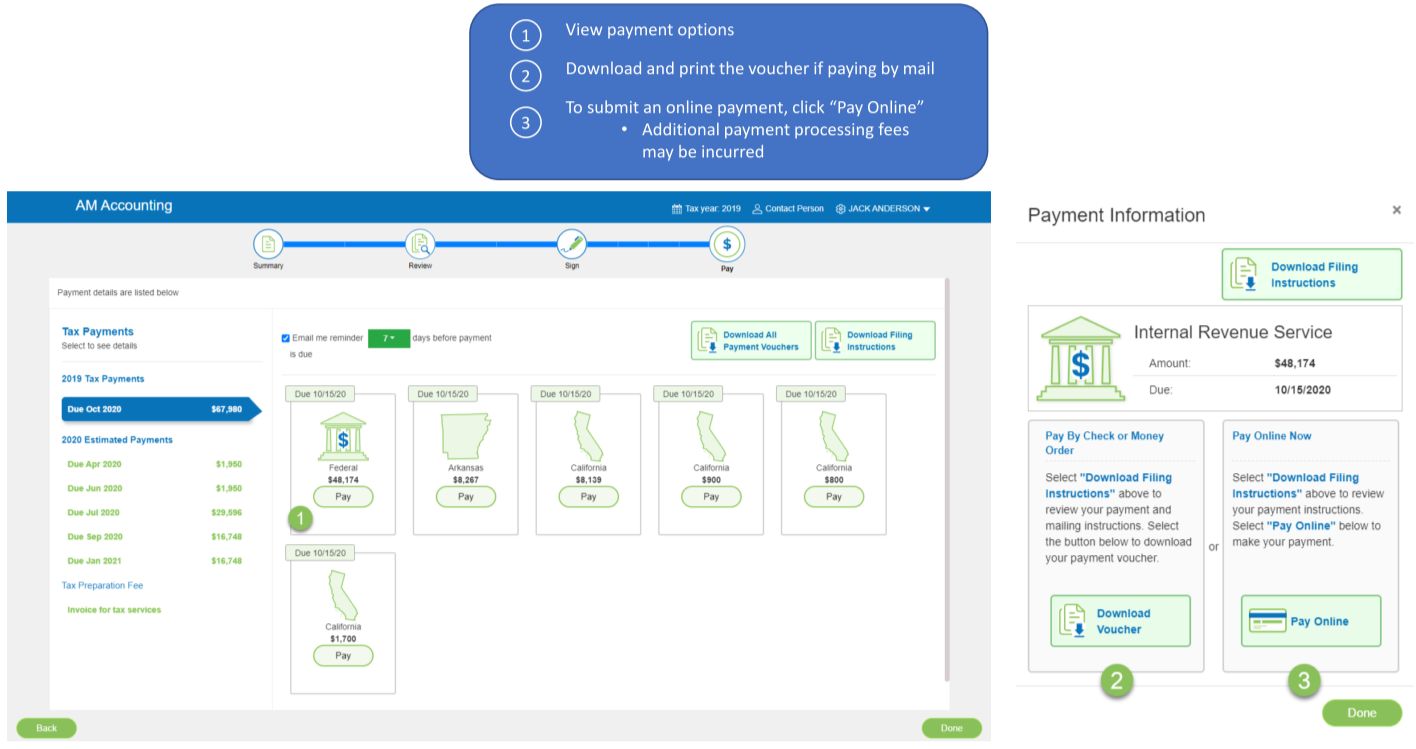Select the Due Sep 2020 estimated payment
1416x749 pixels.
pyautogui.click(x=154, y=536)
